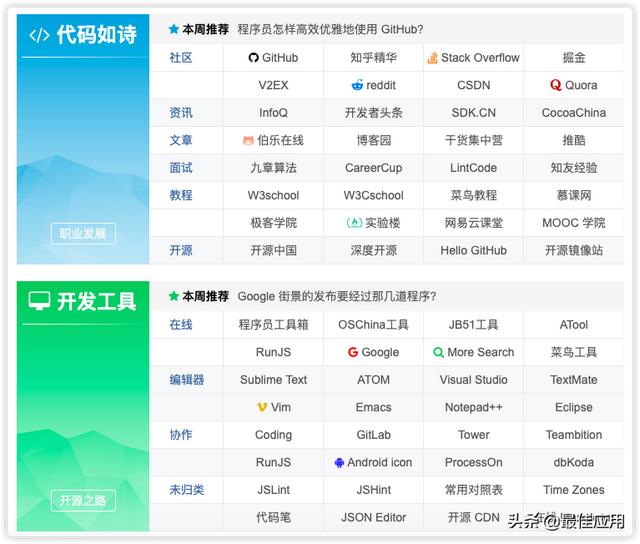The height and width of the screenshot is (544, 640).
Task: Open the 网易云课堂 link
Action: coord(473,223)
